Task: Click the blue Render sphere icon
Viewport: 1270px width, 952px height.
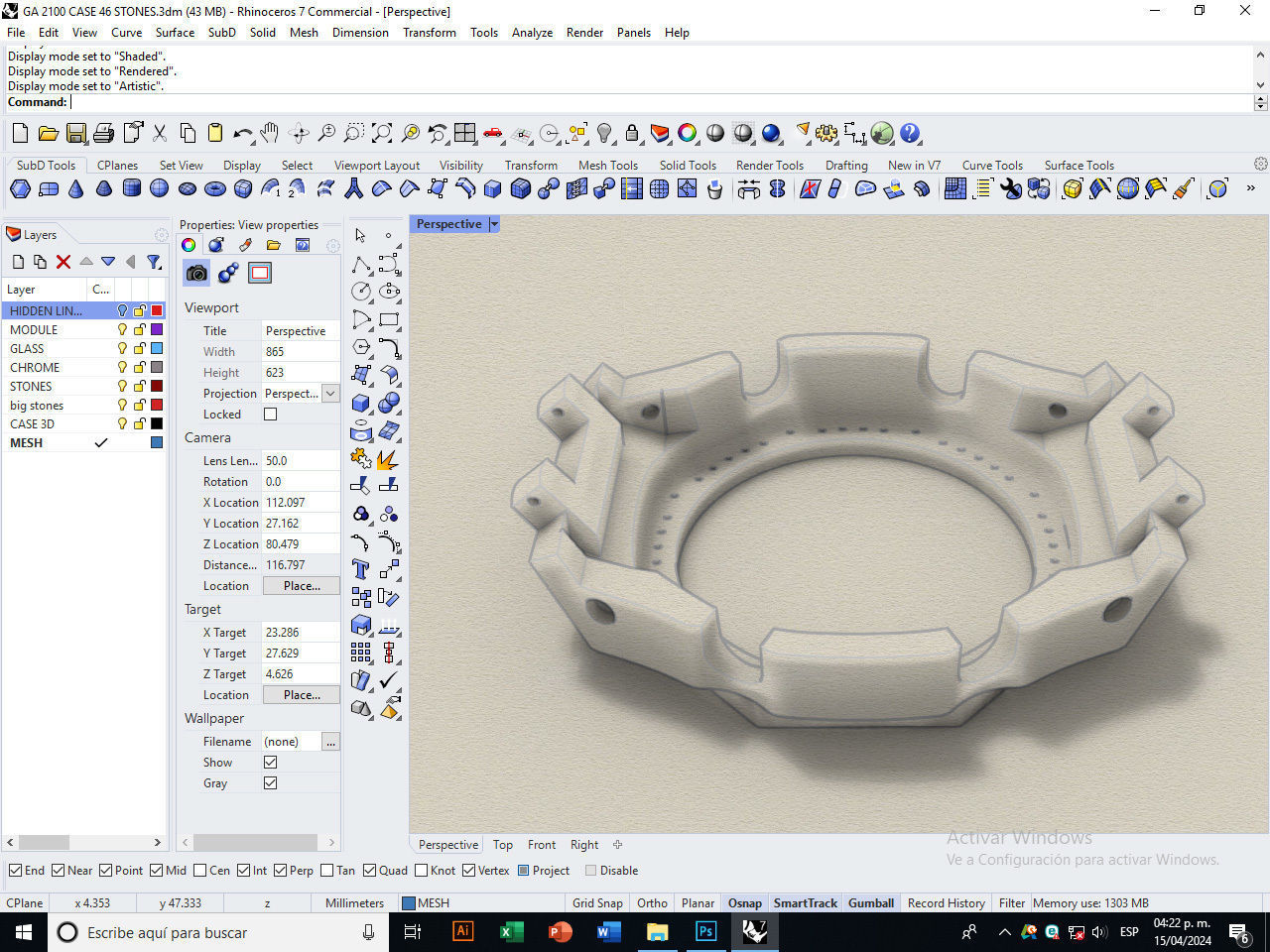Action: tap(771, 133)
